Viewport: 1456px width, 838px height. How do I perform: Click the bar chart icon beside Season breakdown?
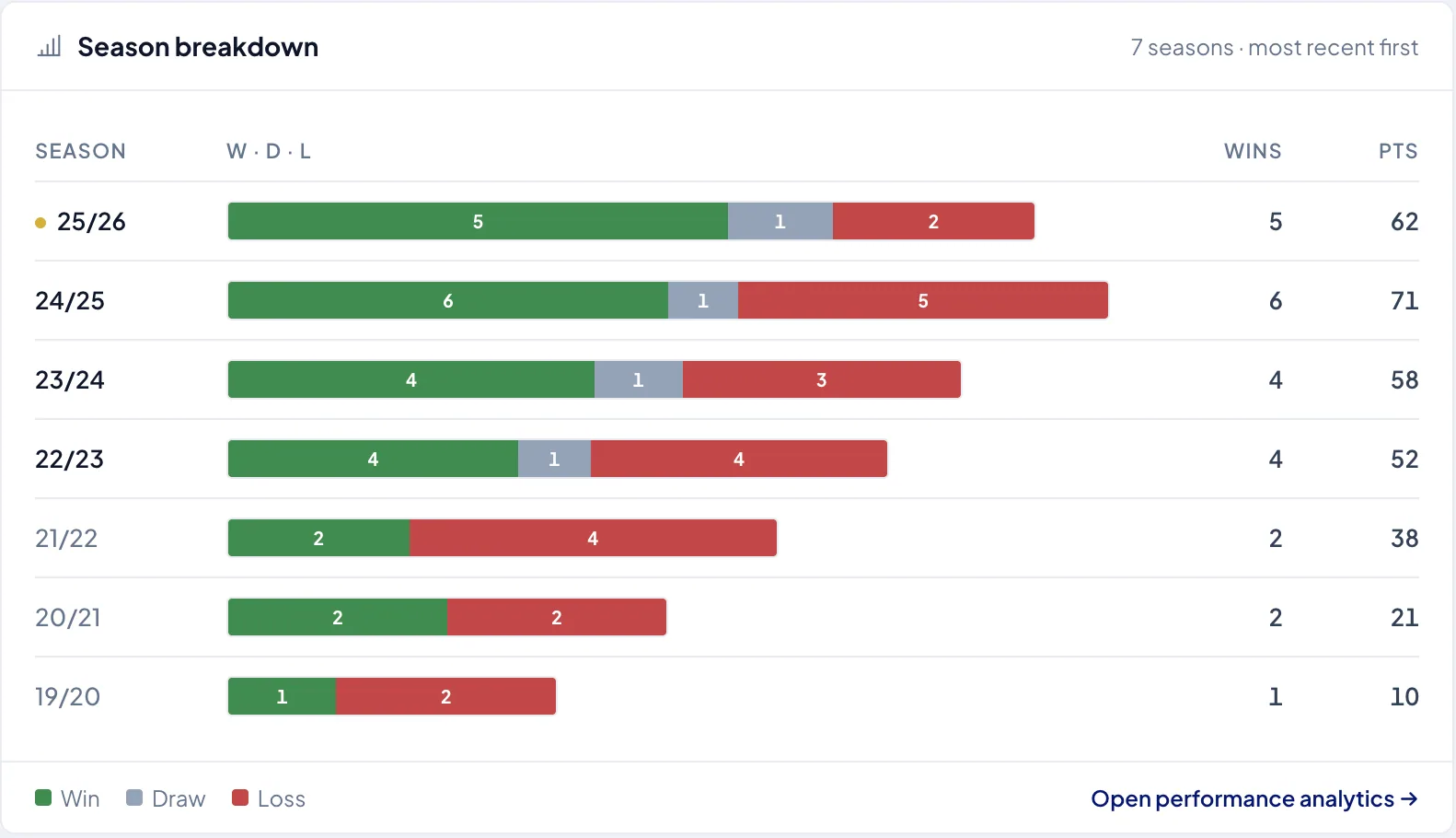pos(49,46)
